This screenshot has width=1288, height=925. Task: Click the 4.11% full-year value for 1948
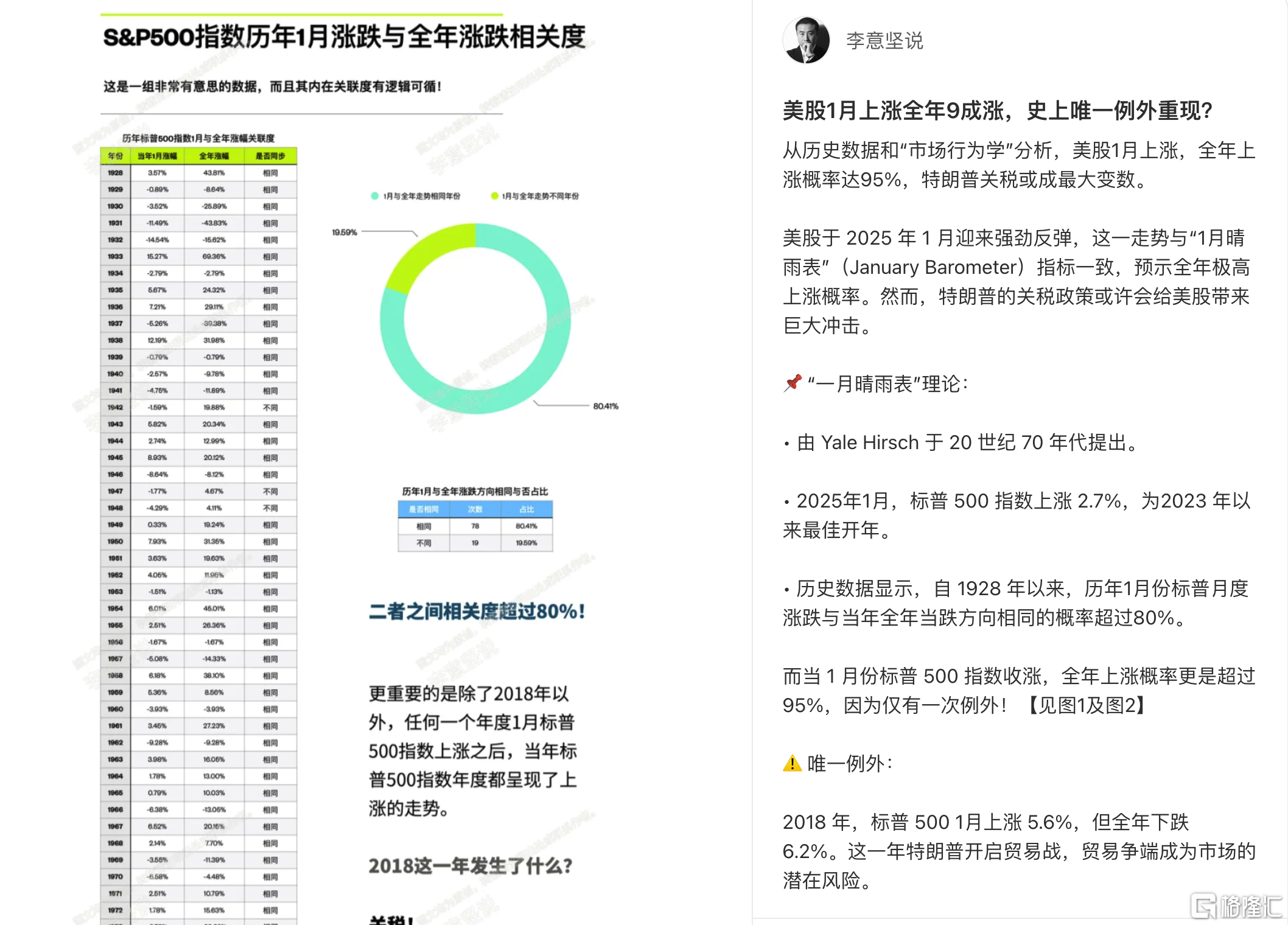214,508
